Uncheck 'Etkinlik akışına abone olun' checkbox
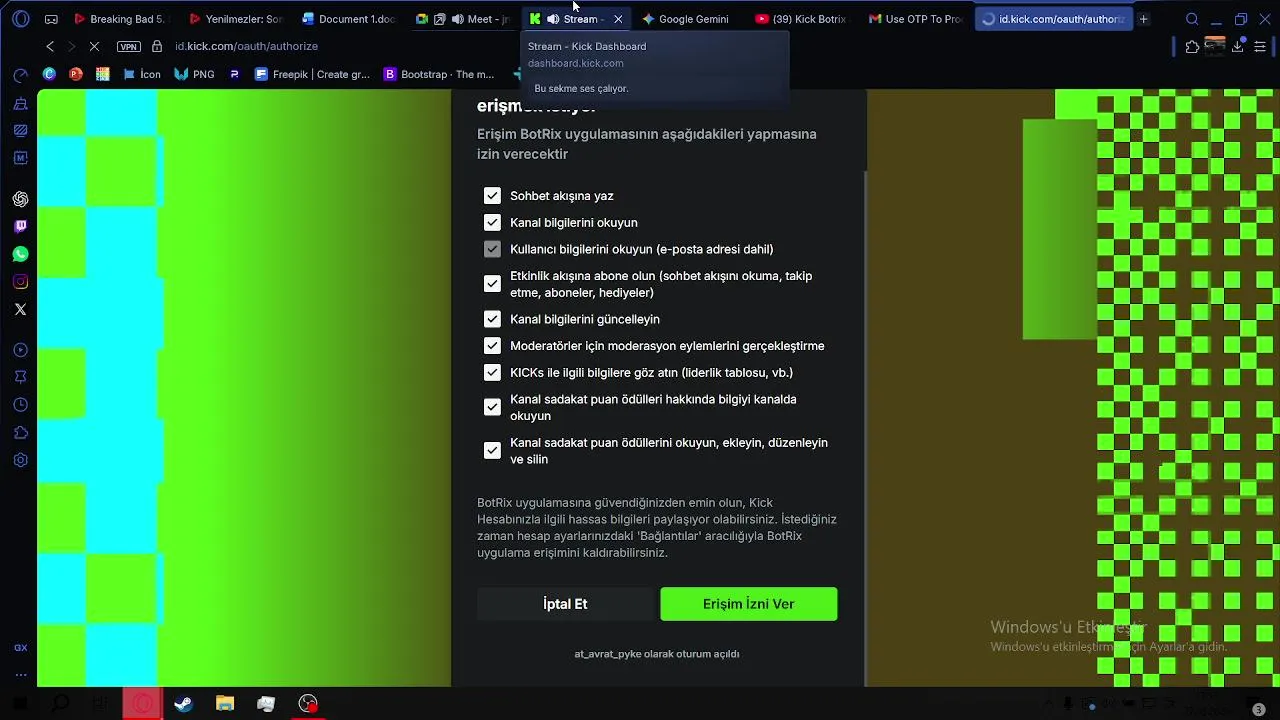The width and height of the screenshot is (1280, 720). [x=492, y=284]
